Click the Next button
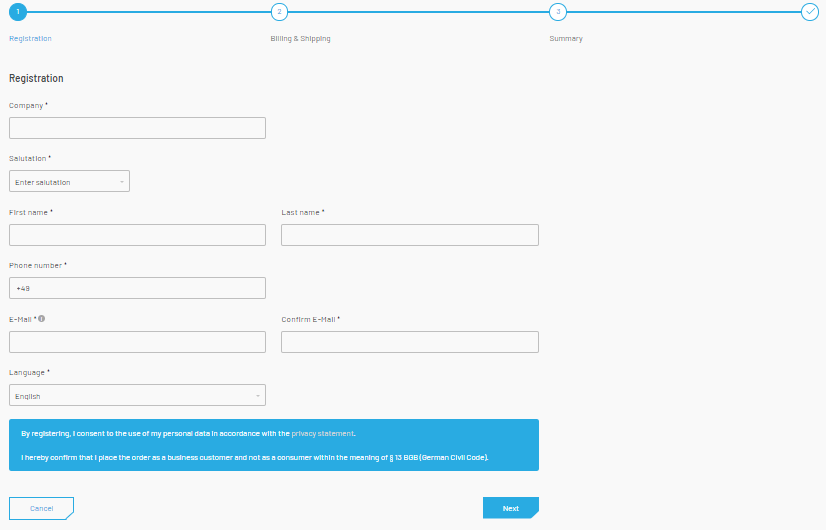This screenshot has height=530, width=826. pos(511,508)
